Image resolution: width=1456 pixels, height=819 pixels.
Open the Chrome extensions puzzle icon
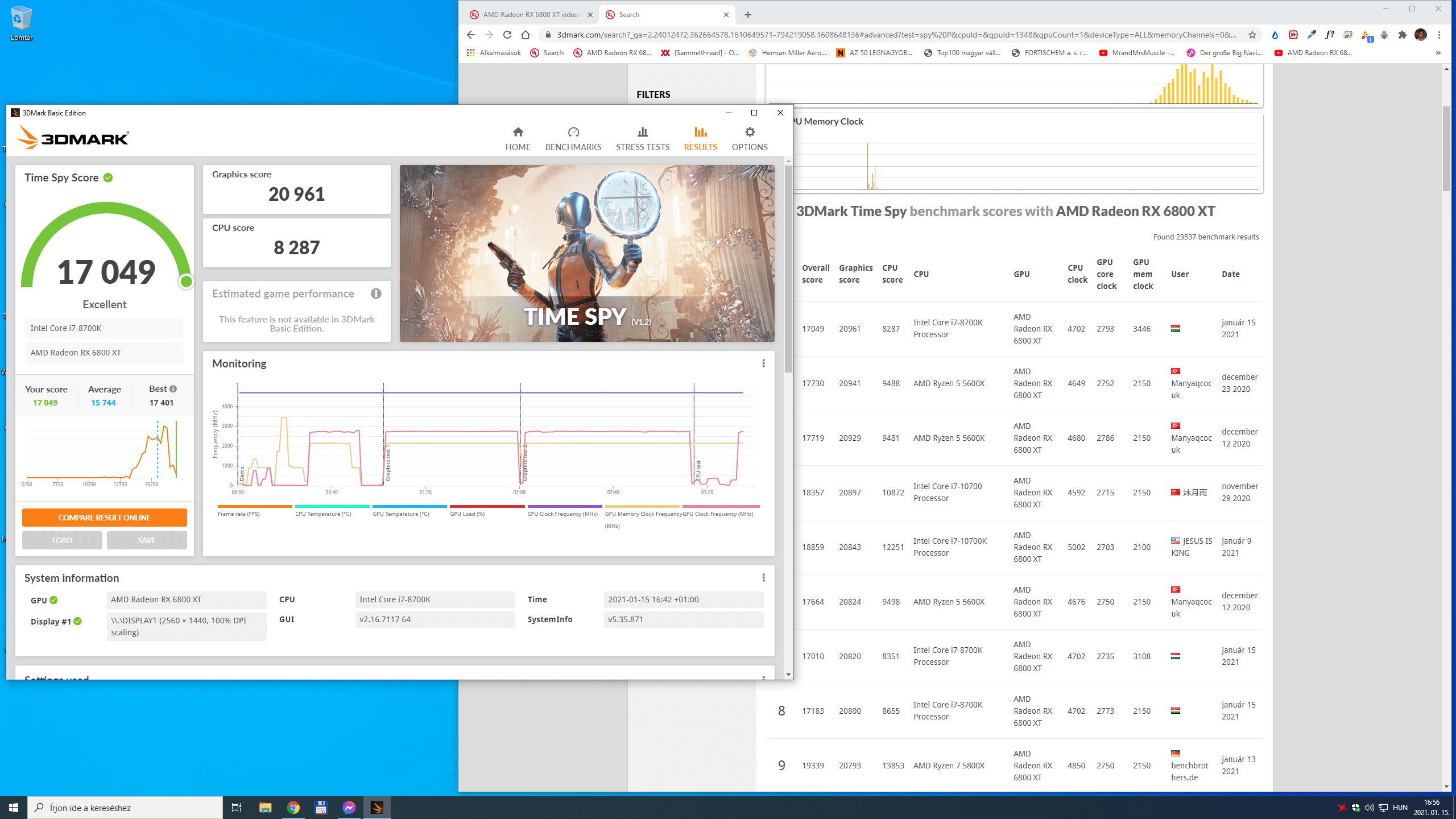tap(1403, 35)
